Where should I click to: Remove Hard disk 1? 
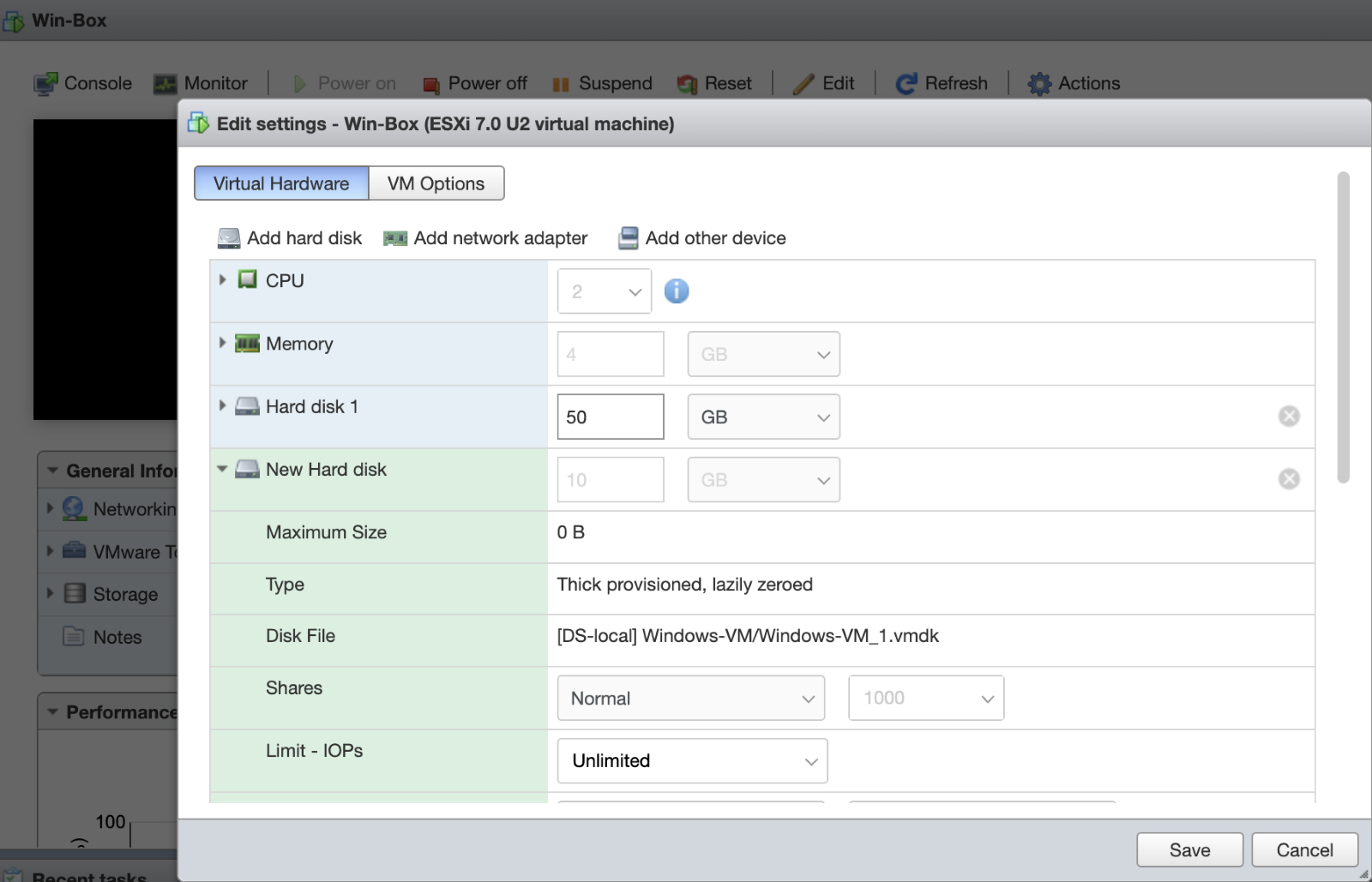pyautogui.click(x=1289, y=416)
